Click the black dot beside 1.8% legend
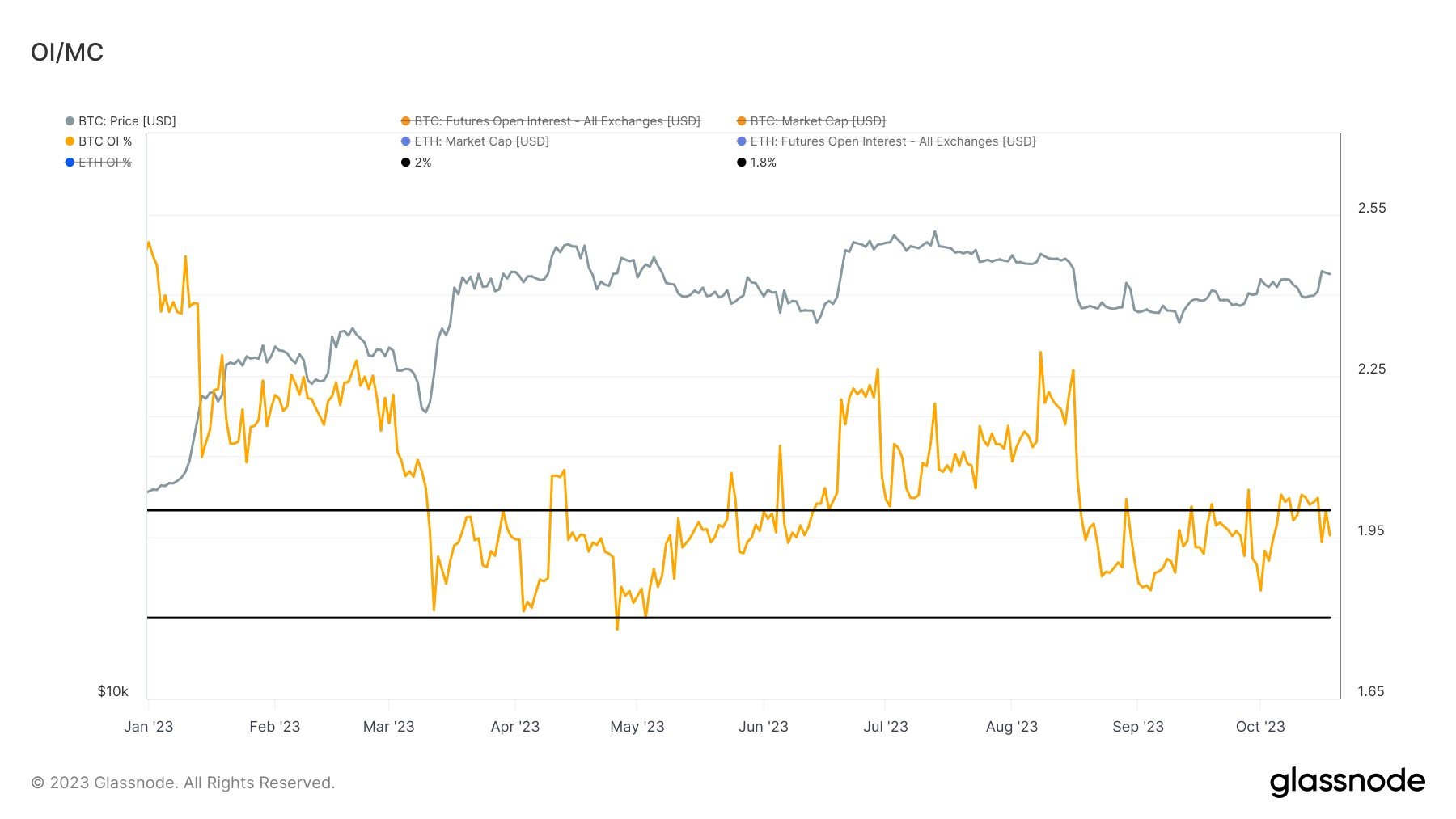1456x819 pixels. coord(741,163)
